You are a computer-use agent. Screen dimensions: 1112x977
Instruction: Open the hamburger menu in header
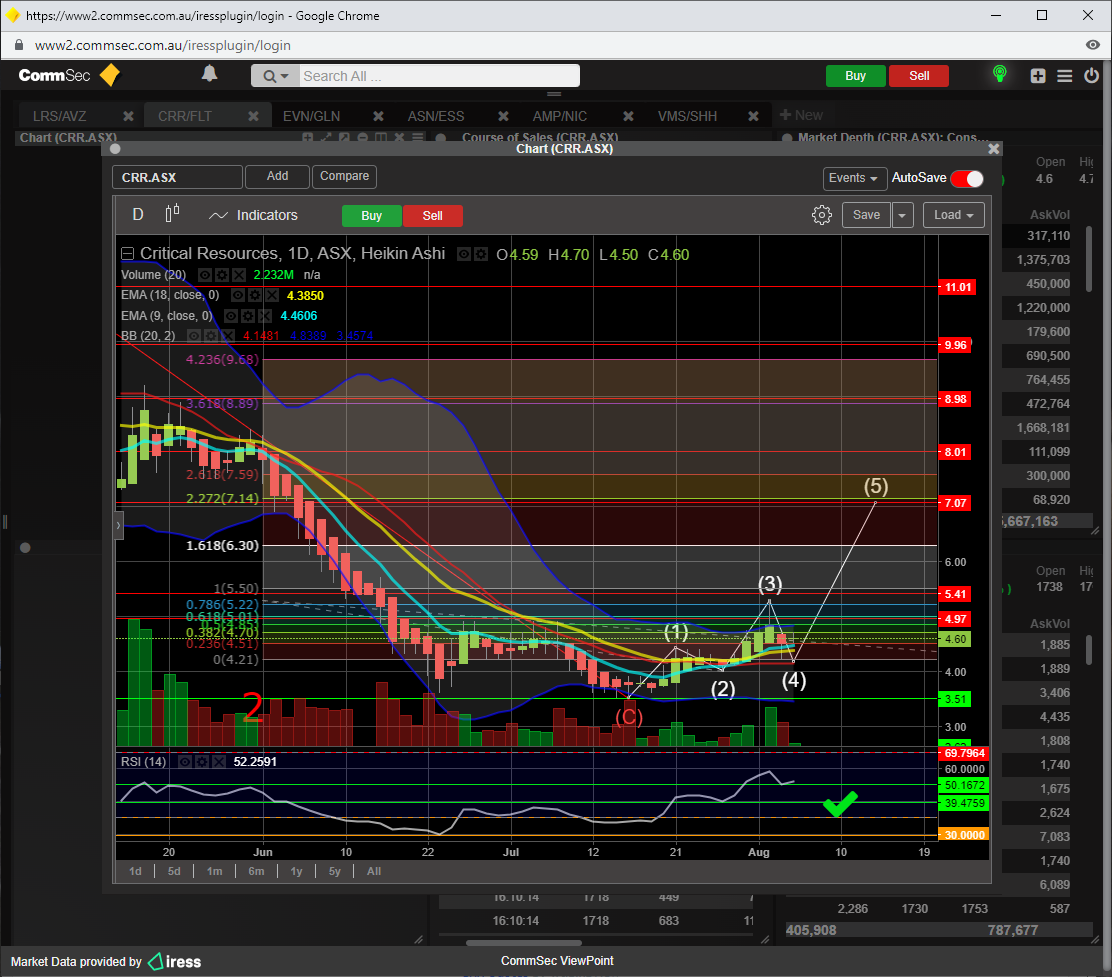coord(1065,76)
